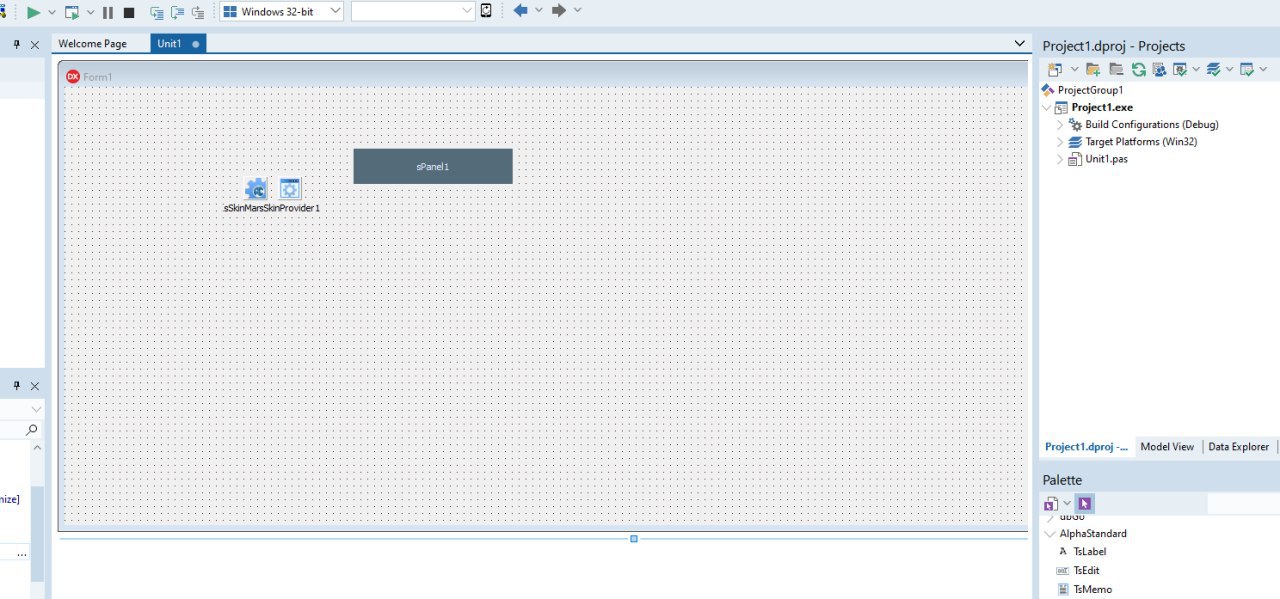1280x599 pixels.
Task: Open the dropdown arrow next to Run
Action: click(52, 12)
